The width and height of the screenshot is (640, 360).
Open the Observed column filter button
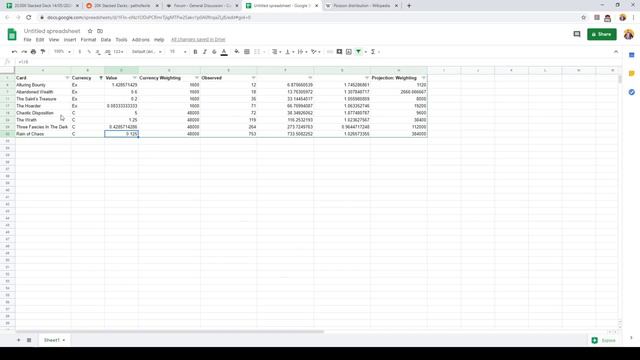coord(253,78)
